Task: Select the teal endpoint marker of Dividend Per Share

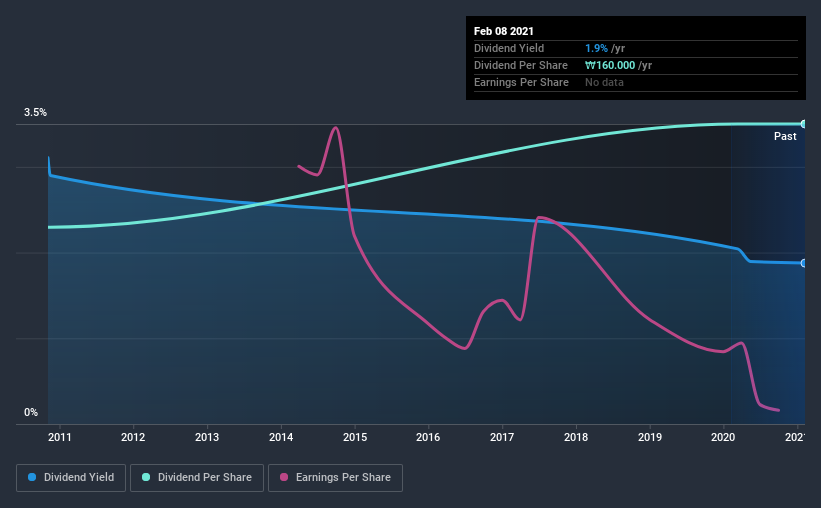Action: (x=803, y=124)
